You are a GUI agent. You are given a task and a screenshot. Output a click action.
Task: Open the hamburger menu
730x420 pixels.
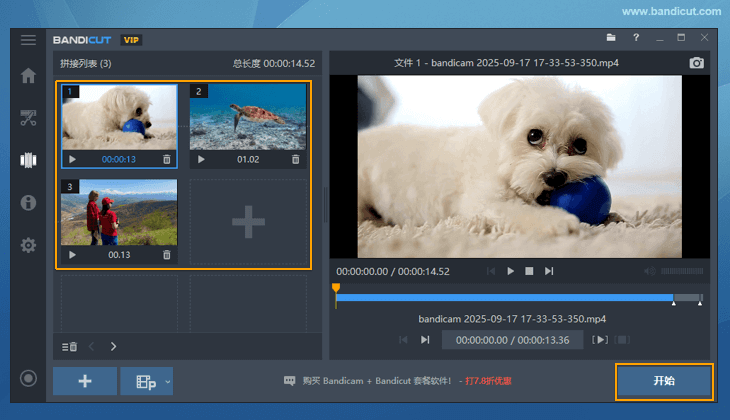(28, 40)
